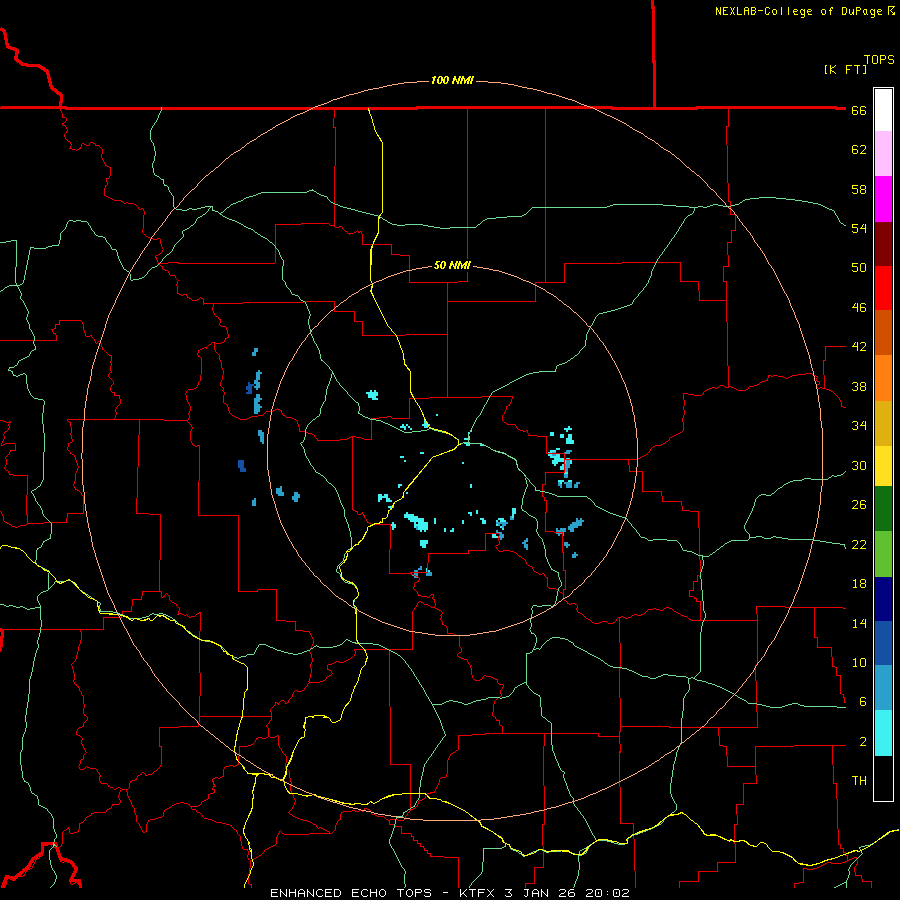Click the "38" legend scale value
The height and width of the screenshot is (900, 900).
point(859,386)
